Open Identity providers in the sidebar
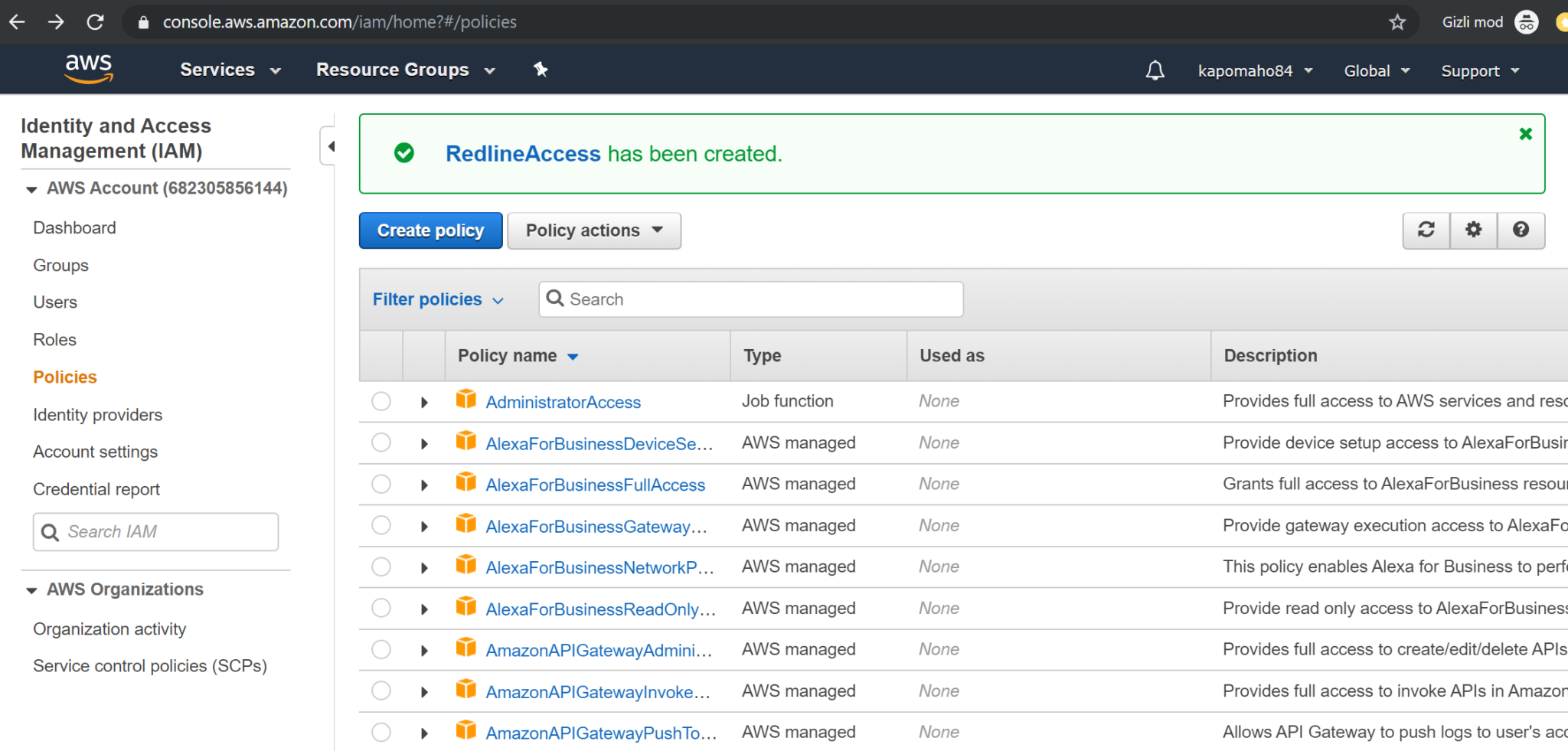 pos(97,415)
